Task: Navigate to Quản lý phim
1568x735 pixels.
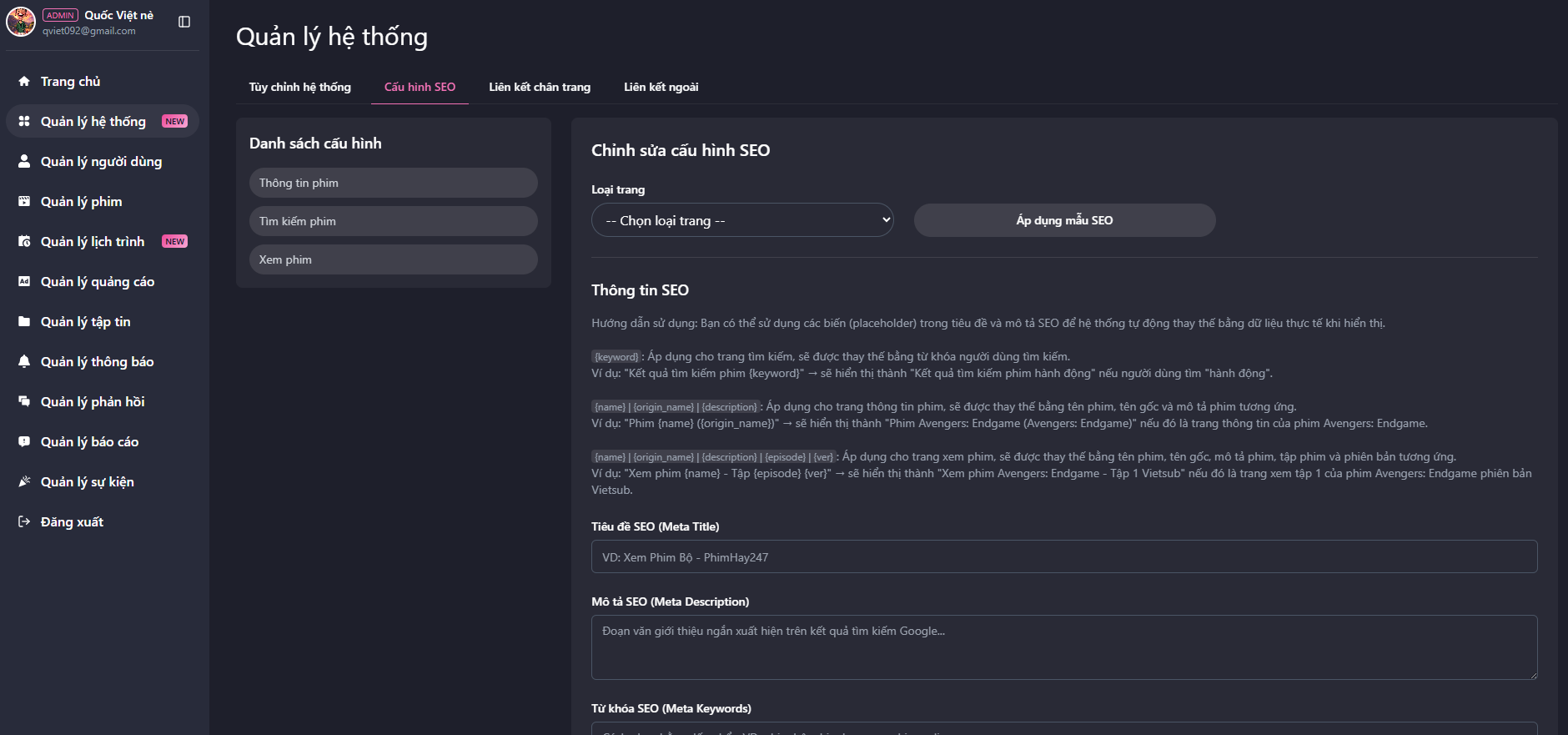Action: pyautogui.click(x=103, y=201)
